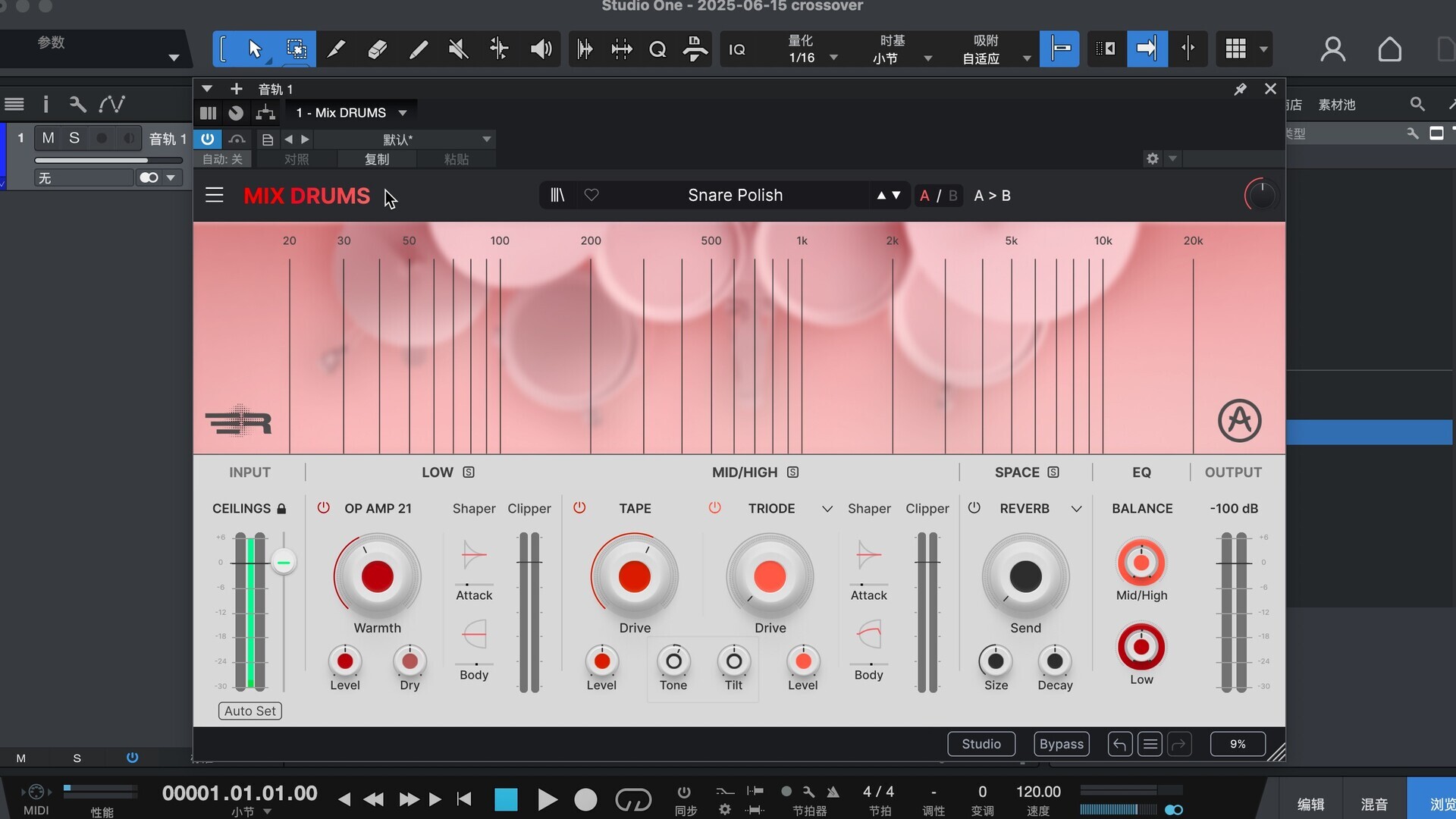Click the reverb Send knob
Screen dimensions: 1456x819
coord(1025,576)
